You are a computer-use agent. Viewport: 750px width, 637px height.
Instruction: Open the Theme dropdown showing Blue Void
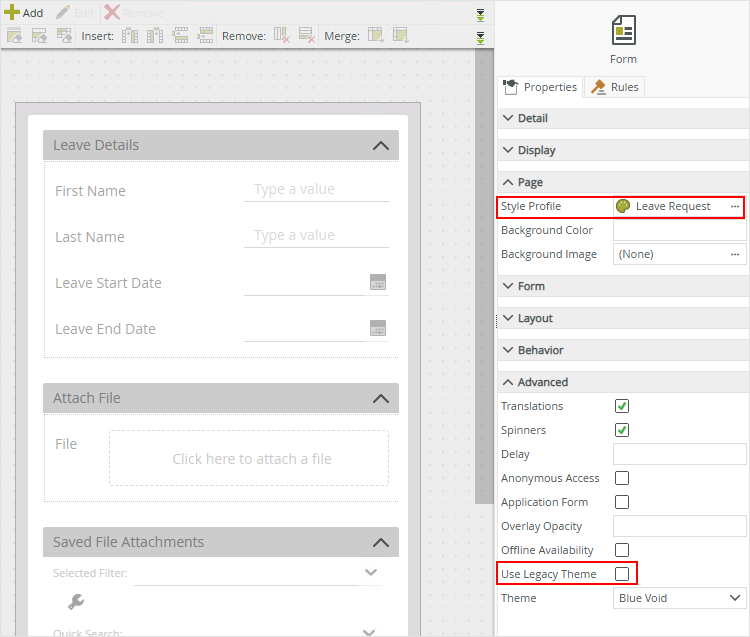pyautogui.click(x=679, y=598)
